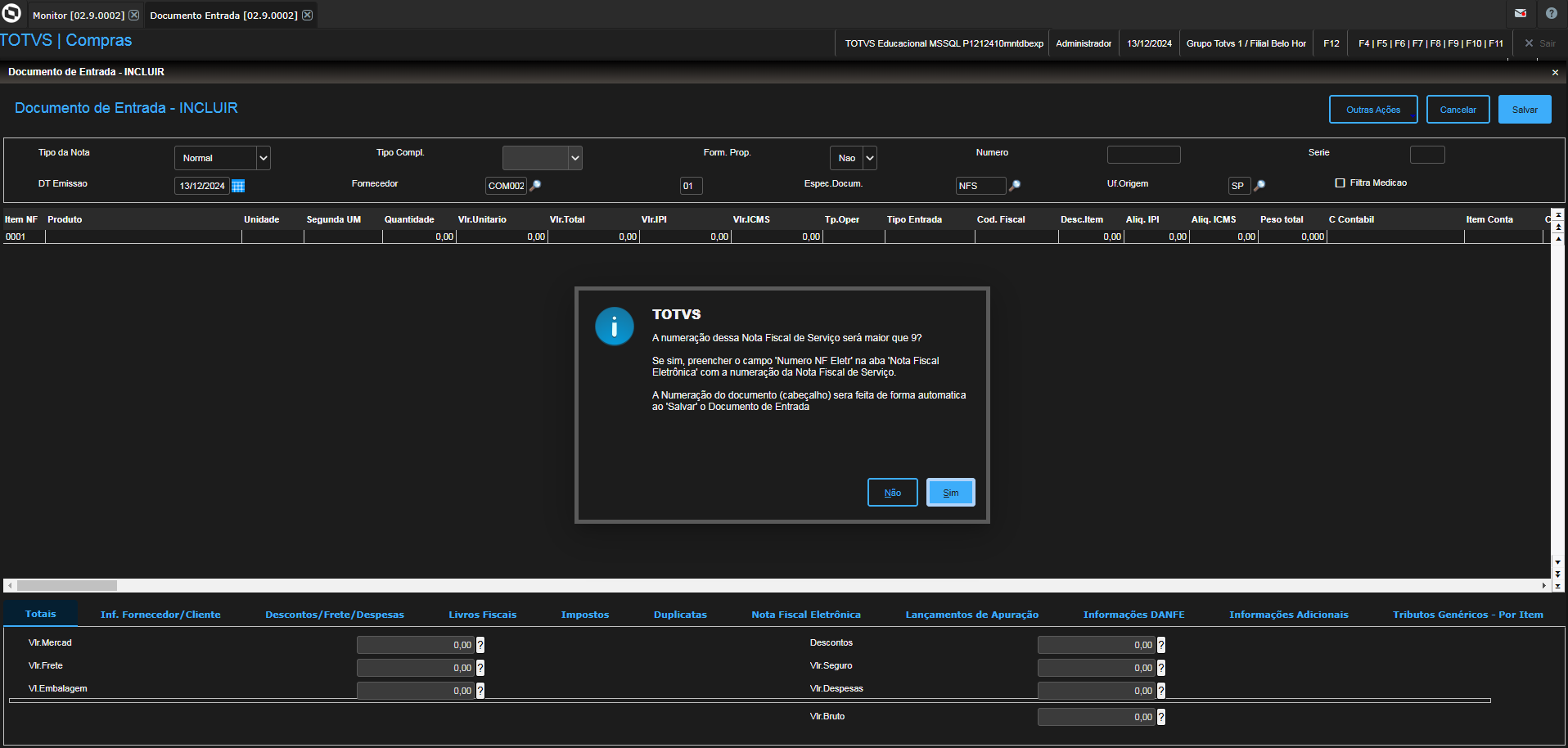Viewport: 1568px width, 748px height.
Task: Click the grid scroll-left arrow
Action: (9, 585)
